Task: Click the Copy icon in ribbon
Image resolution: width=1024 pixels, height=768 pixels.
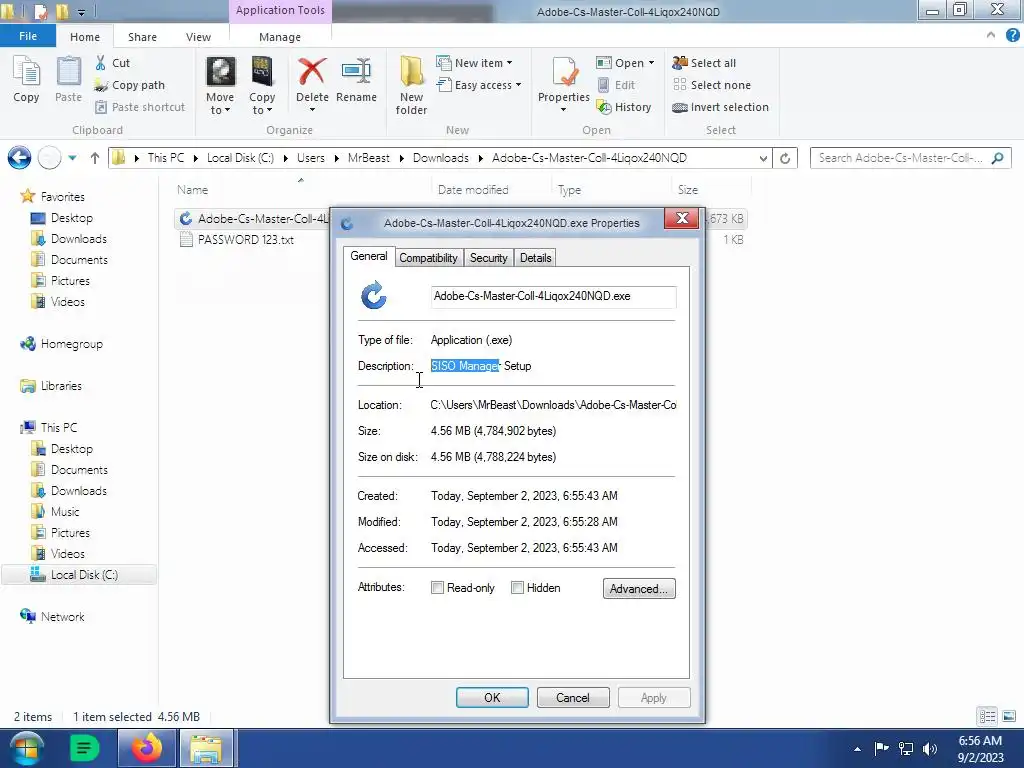Action: coord(26,80)
